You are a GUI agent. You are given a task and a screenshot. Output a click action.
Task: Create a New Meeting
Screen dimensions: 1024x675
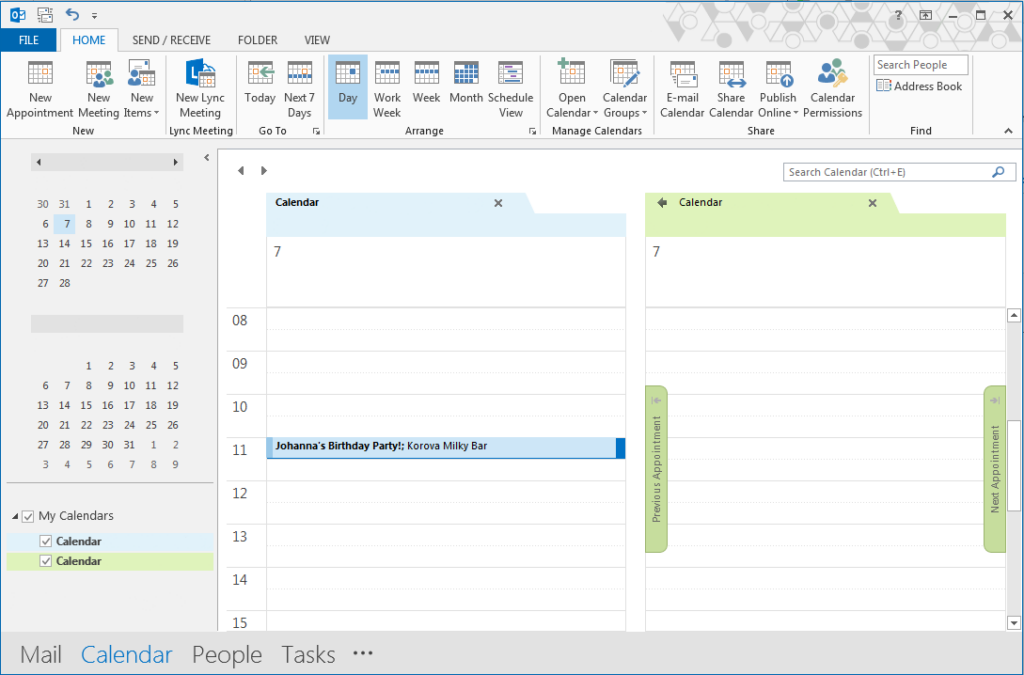coord(98,88)
